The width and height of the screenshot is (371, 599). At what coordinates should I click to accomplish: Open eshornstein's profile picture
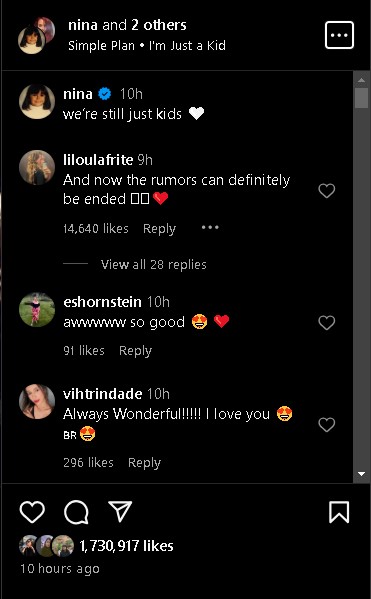pos(37,309)
